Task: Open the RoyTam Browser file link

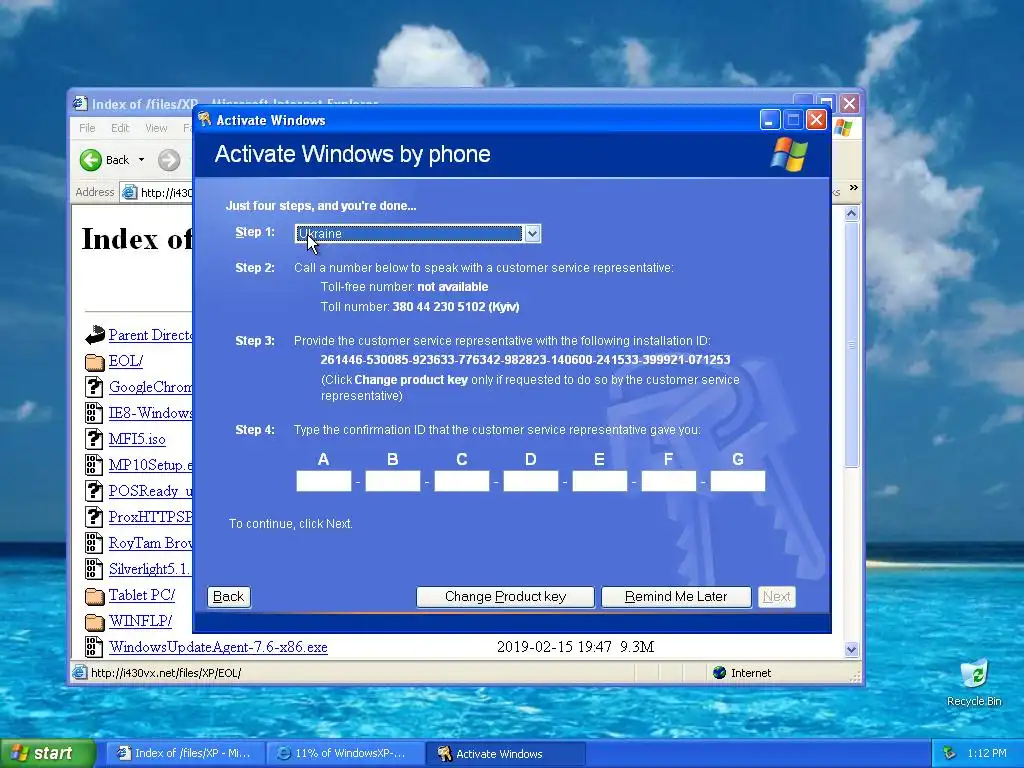Action: click(150, 543)
